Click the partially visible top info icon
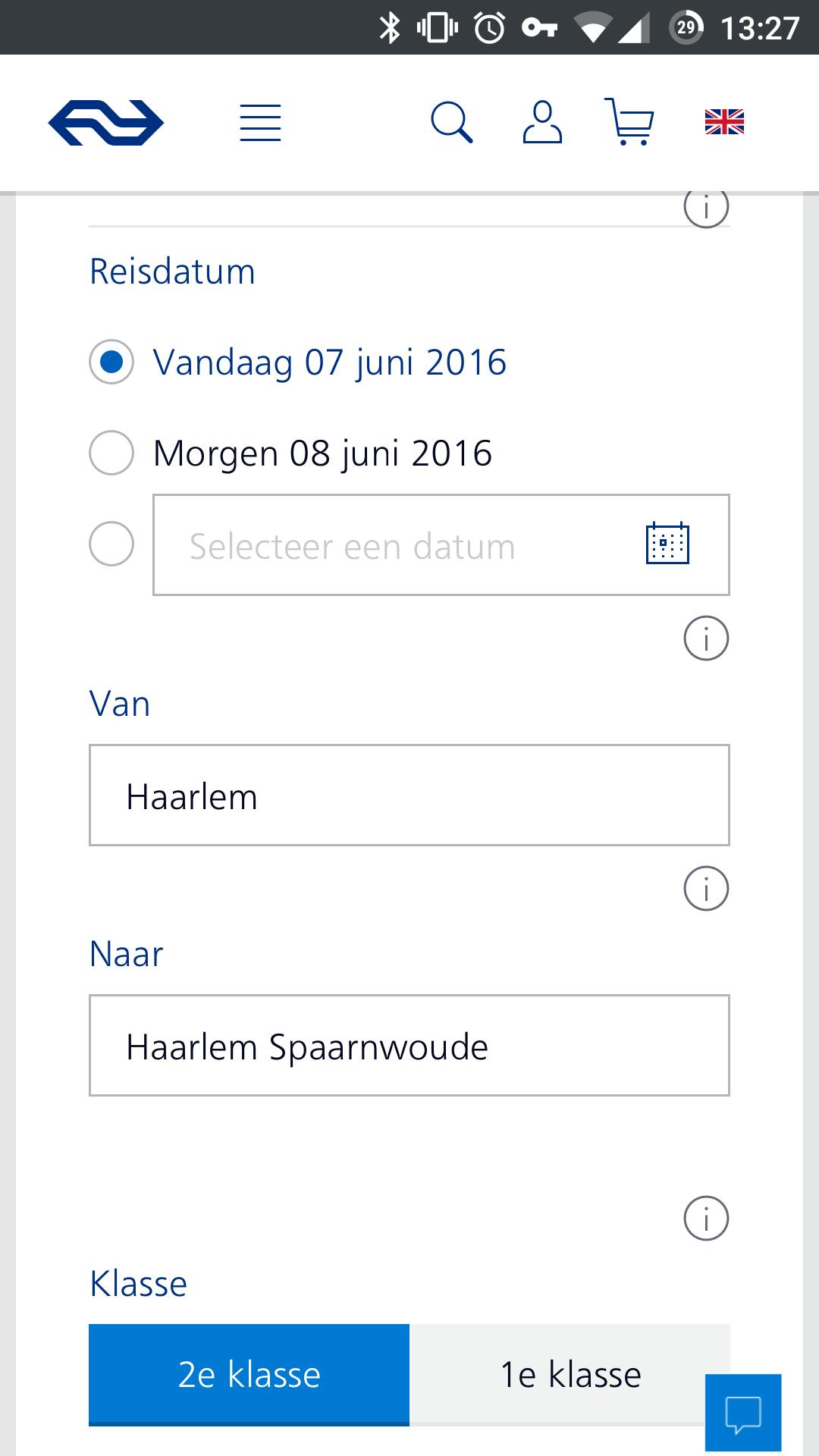This screenshot has height=1456, width=819. [706, 208]
